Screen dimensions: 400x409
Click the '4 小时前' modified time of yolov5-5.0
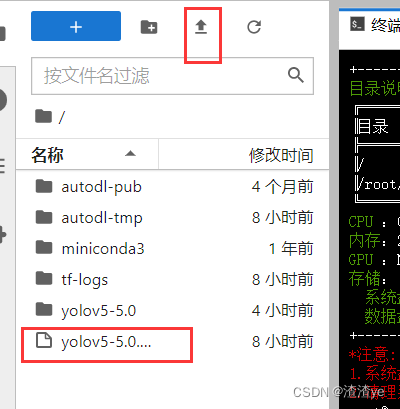click(283, 310)
